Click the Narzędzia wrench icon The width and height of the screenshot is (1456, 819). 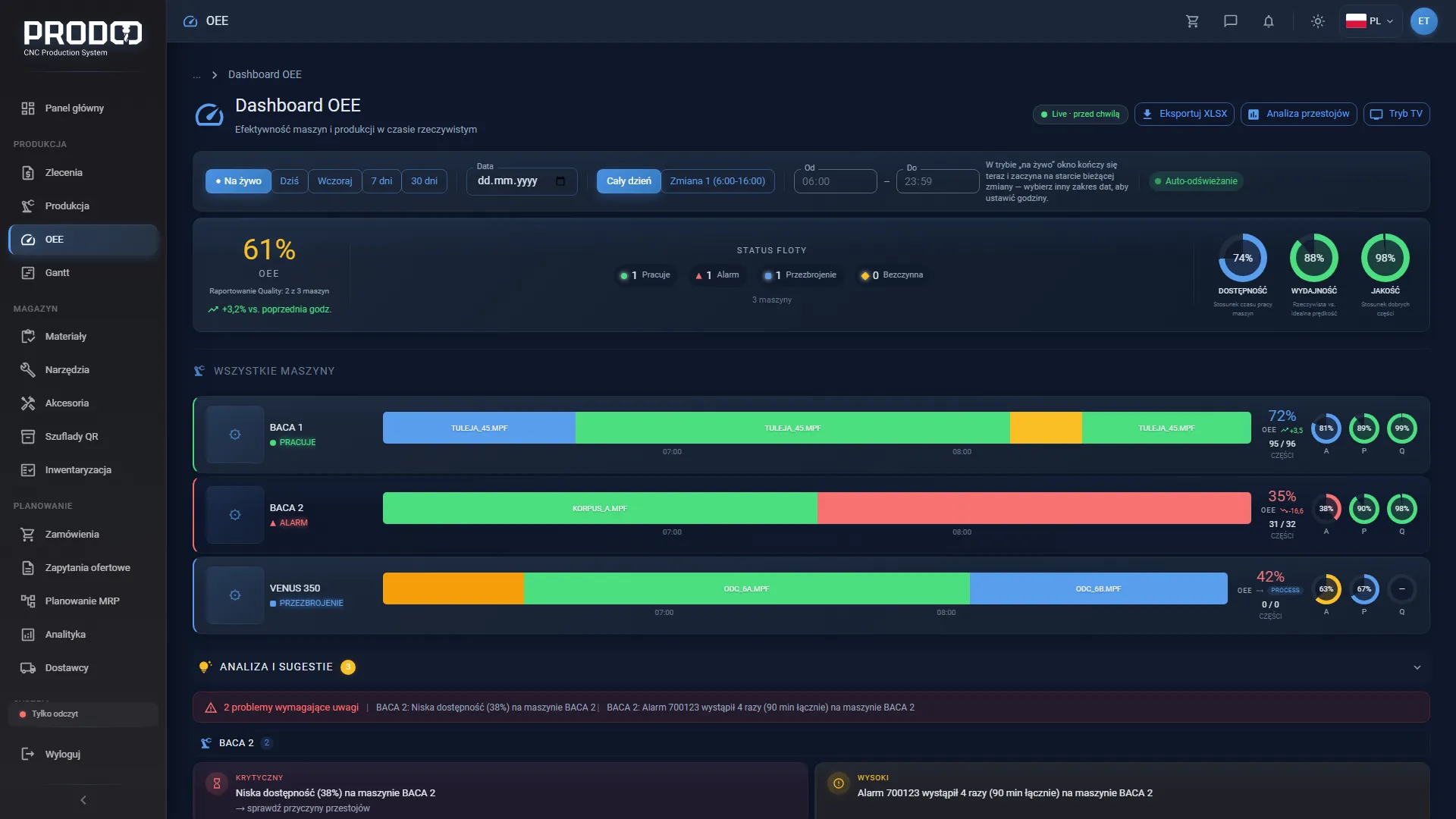(28, 370)
